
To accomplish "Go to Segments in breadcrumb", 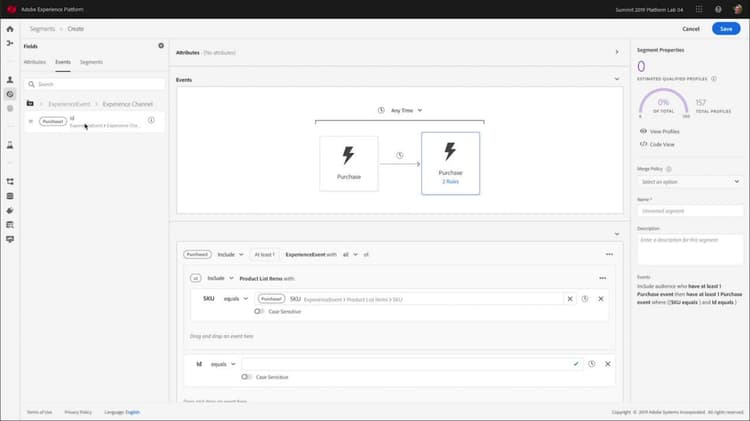I will [x=42, y=29].
